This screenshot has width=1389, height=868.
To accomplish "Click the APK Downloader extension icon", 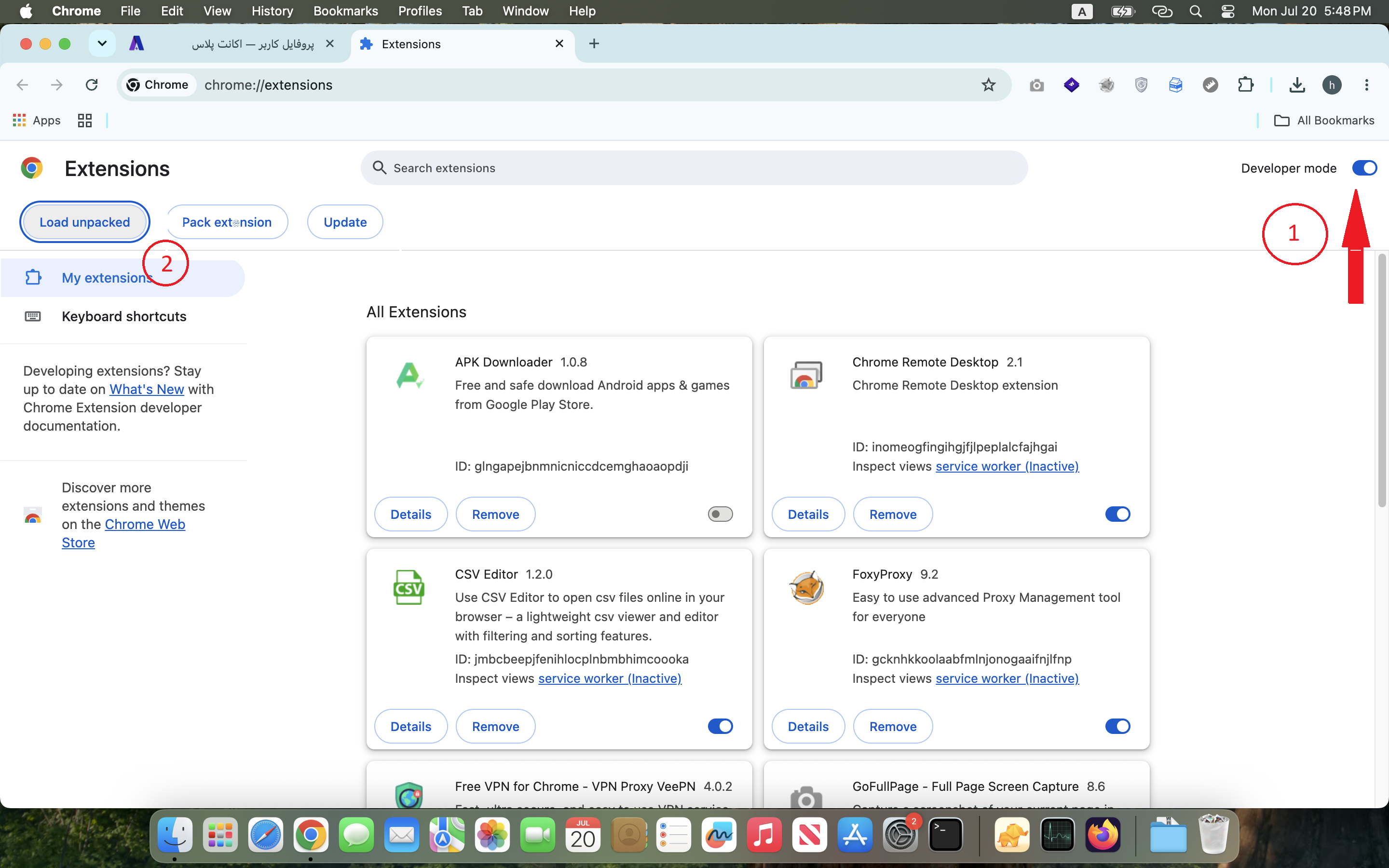I will click(x=409, y=376).
